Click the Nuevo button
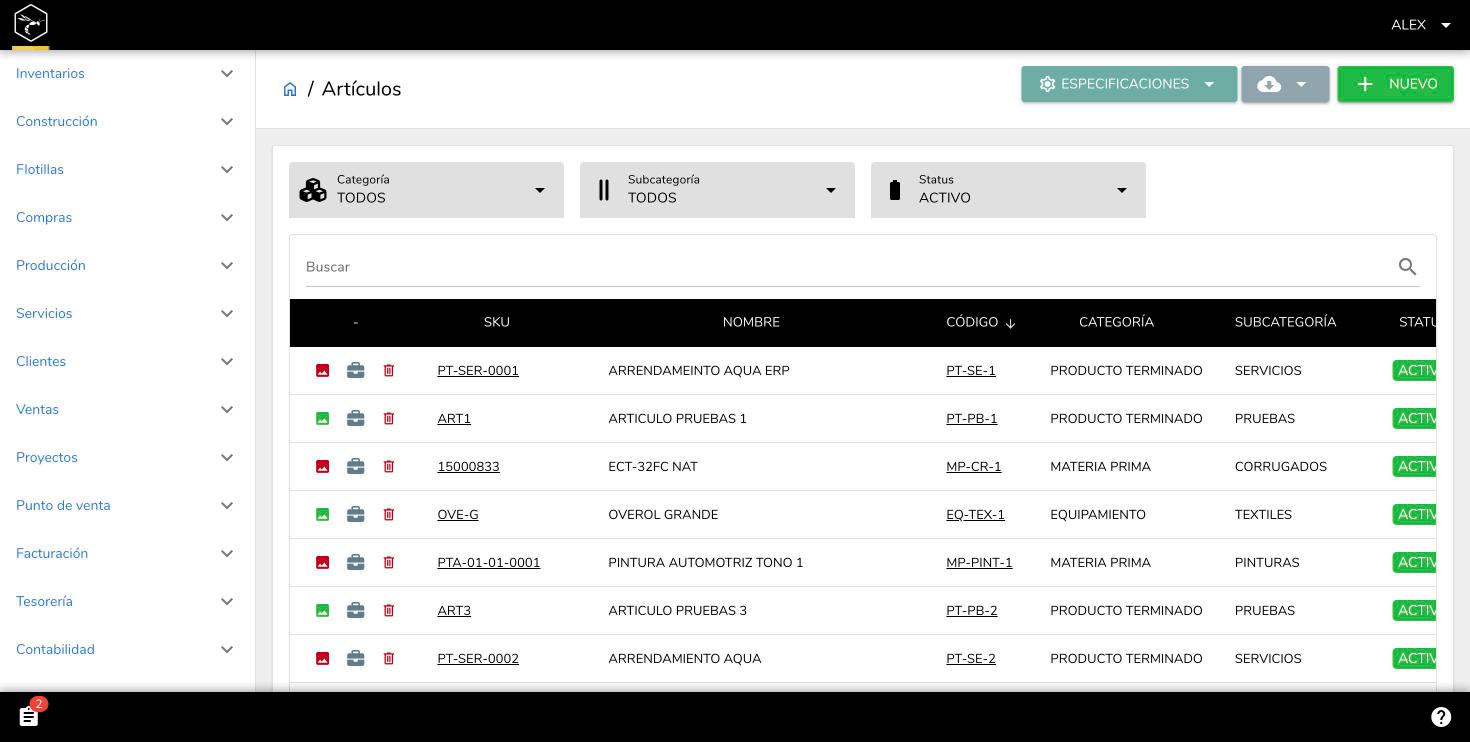 click(1395, 84)
